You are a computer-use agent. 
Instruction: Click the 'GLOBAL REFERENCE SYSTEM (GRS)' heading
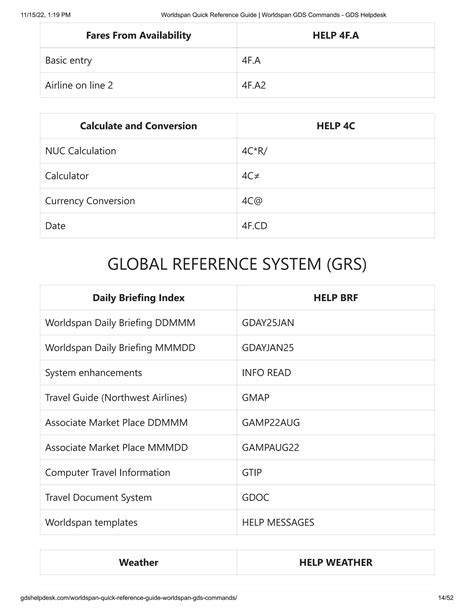click(237, 264)
